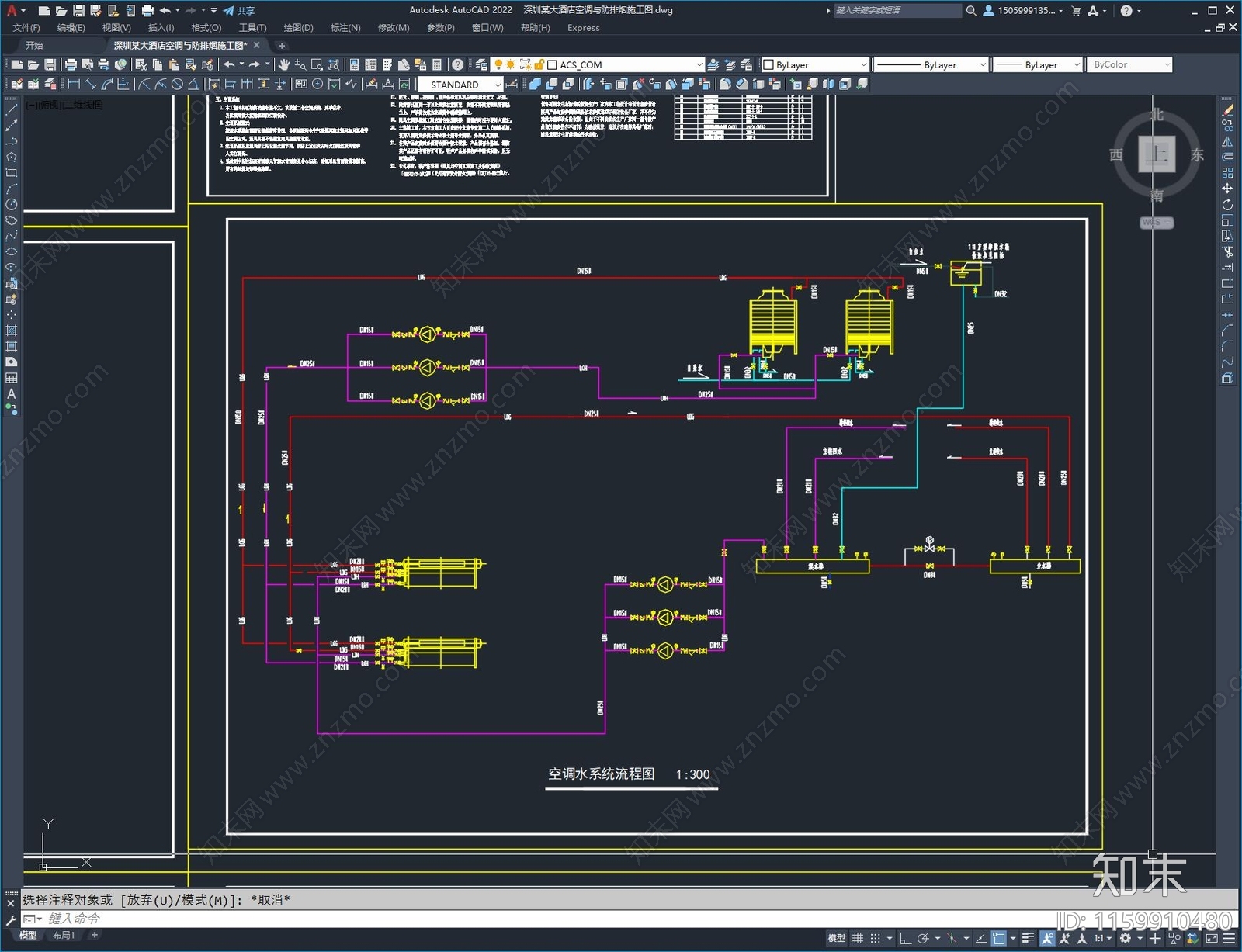The width and height of the screenshot is (1242, 952).
Task: Select the Circle draw tool
Action: click(x=12, y=205)
